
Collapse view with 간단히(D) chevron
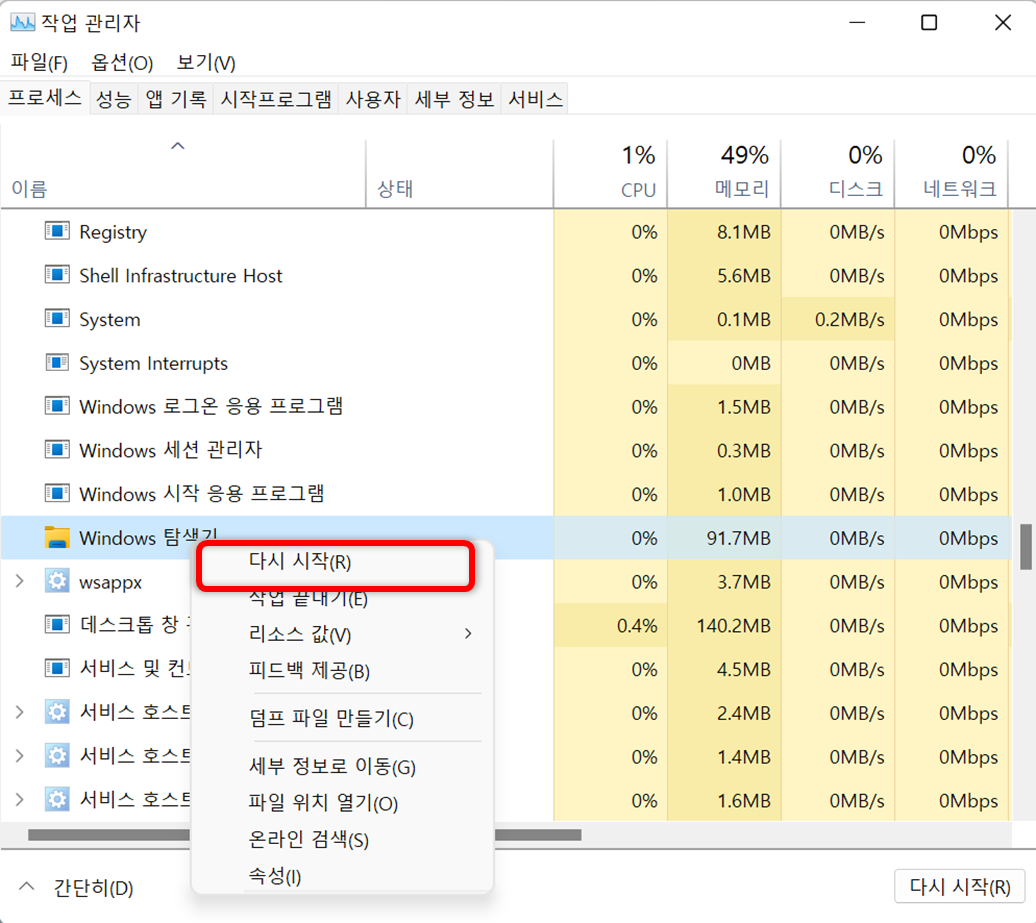(x=26, y=887)
